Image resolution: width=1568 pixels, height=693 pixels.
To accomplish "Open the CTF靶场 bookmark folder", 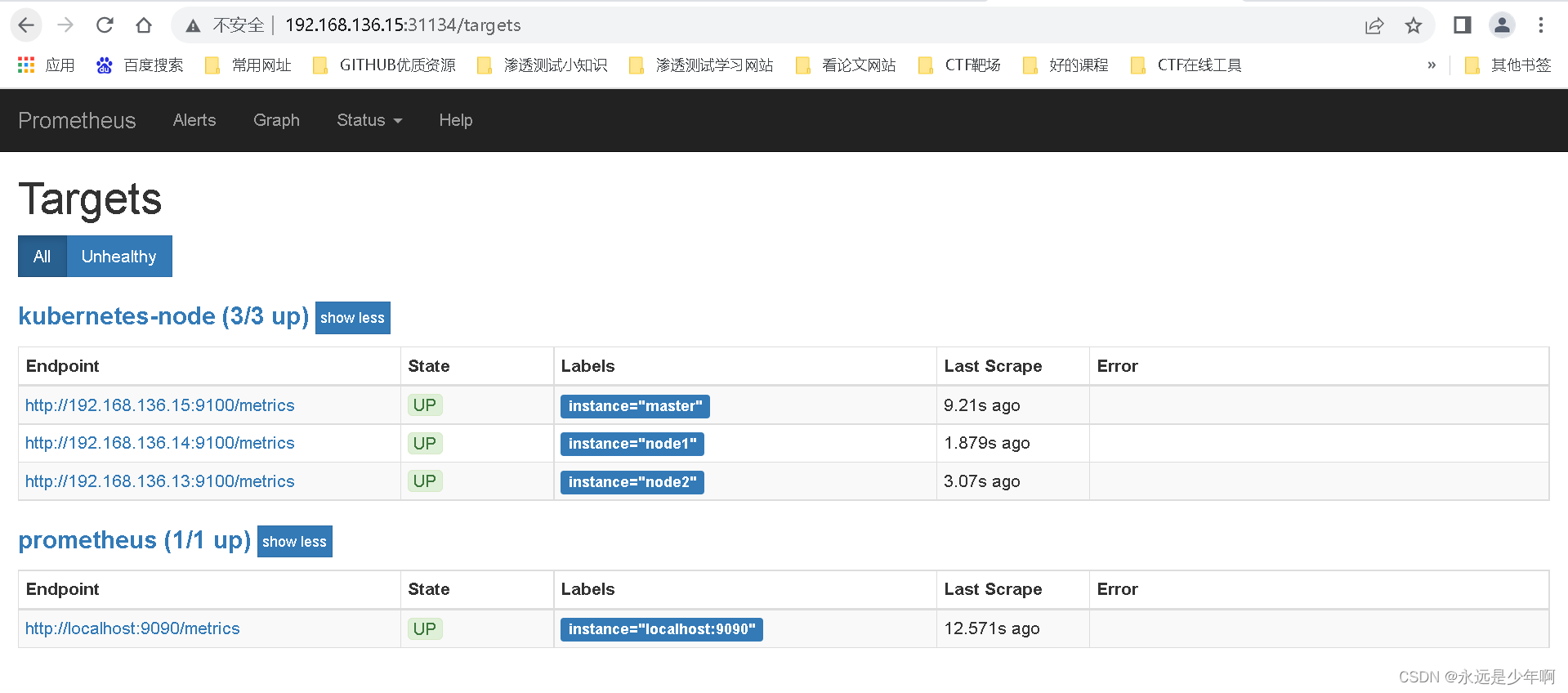I will pos(960,65).
